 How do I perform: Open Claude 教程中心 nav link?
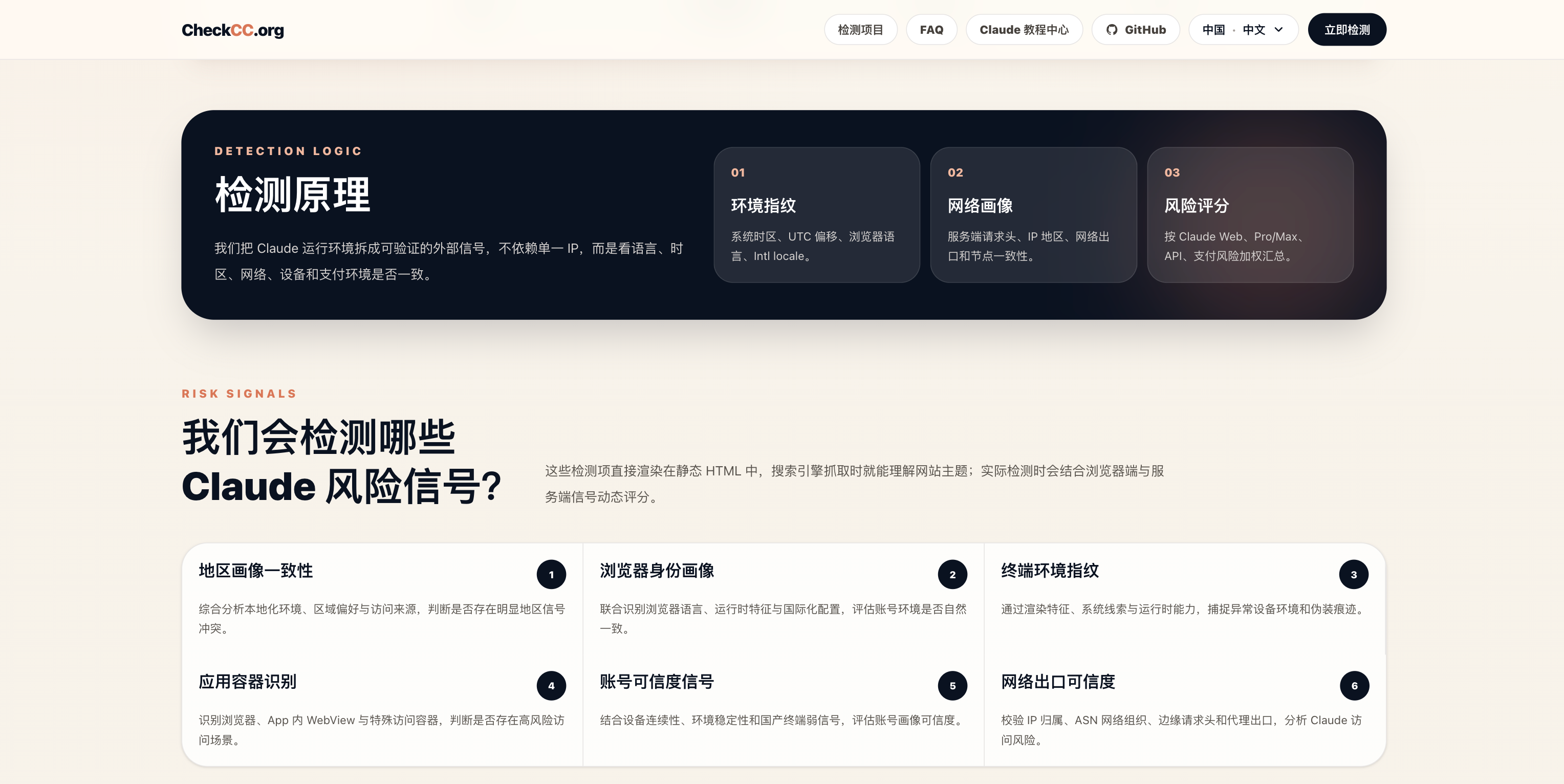(x=1024, y=30)
